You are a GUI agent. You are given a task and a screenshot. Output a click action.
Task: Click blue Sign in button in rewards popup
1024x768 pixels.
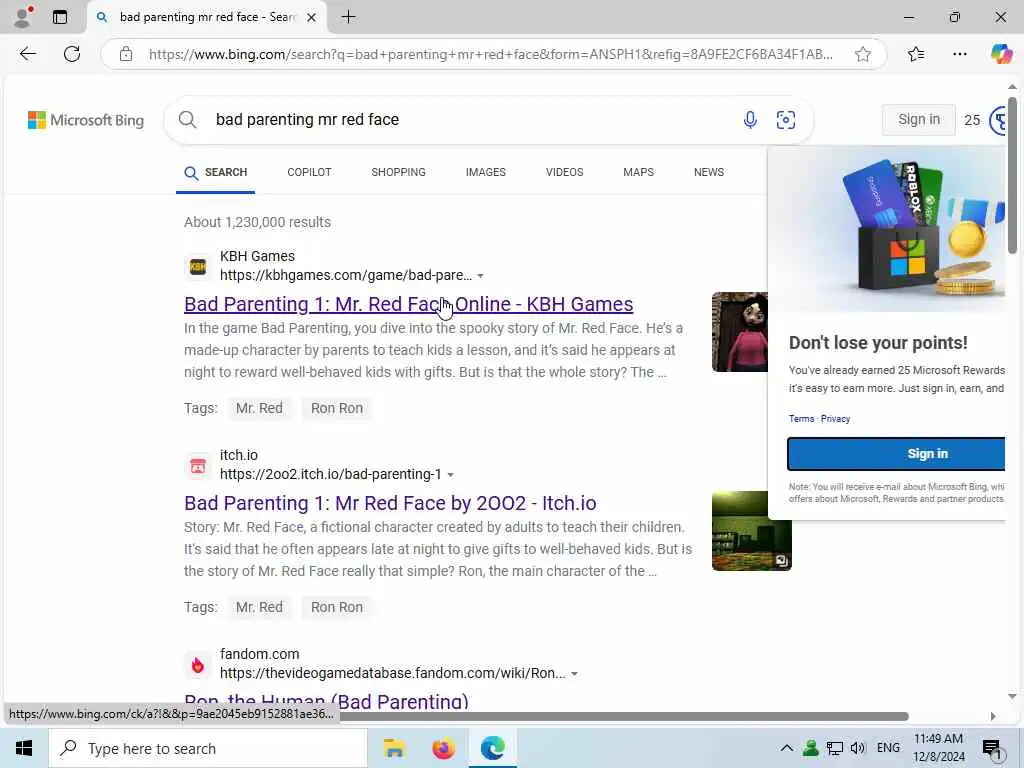[896, 454]
